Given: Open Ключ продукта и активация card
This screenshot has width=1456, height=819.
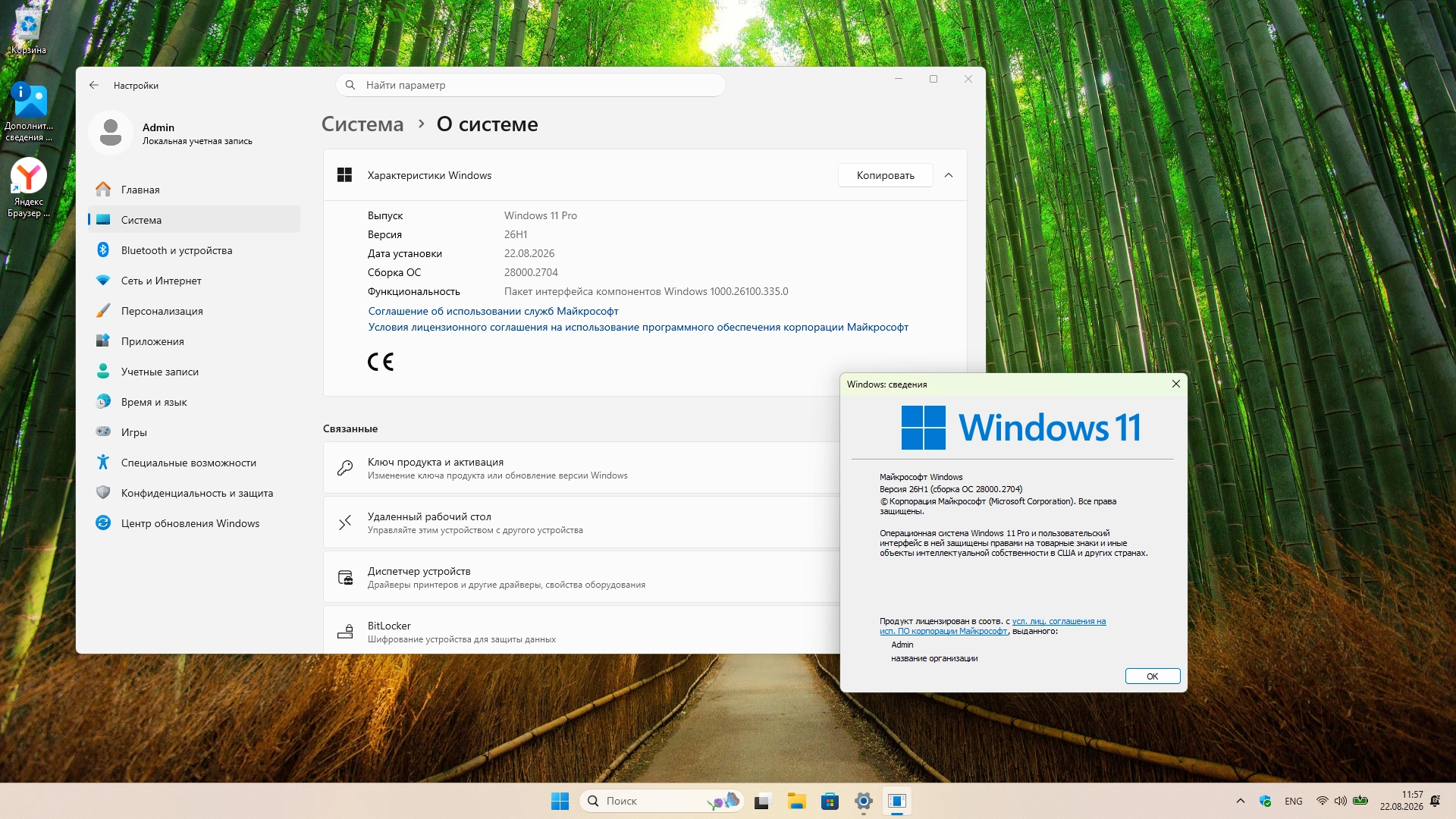Looking at the screenshot, I should (582, 468).
